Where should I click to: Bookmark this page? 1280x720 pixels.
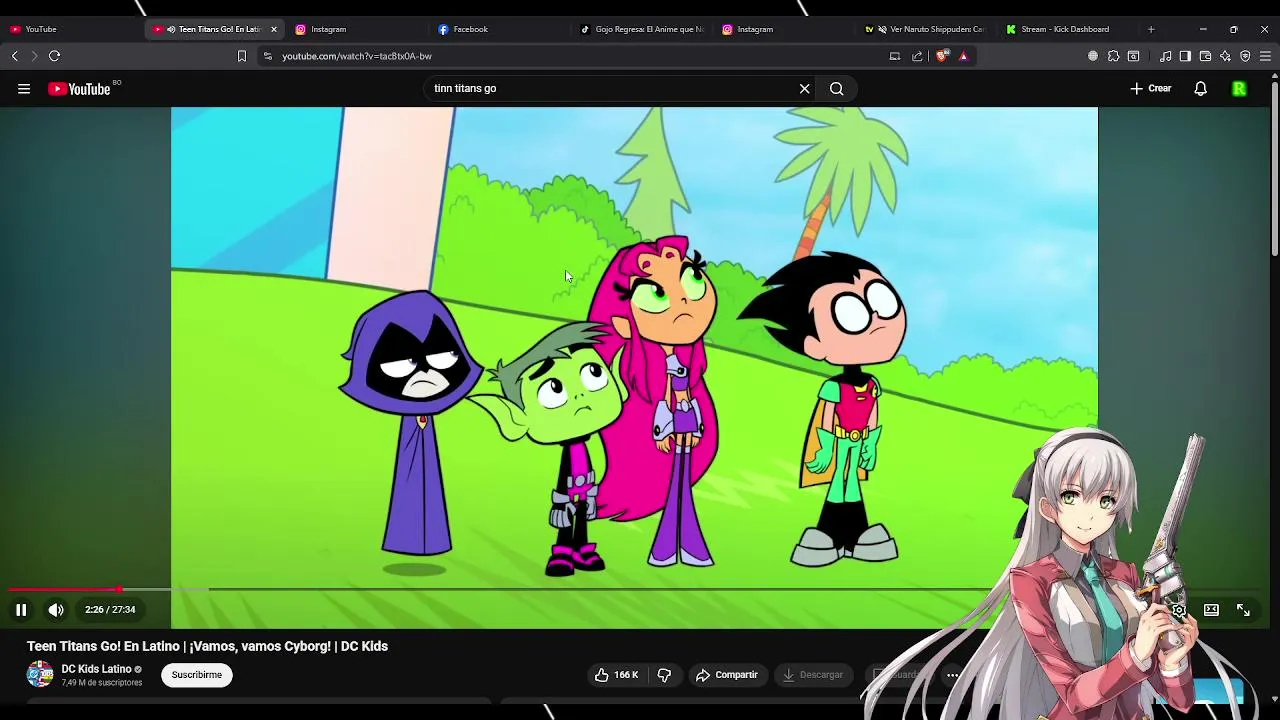(x=241, y=56)
